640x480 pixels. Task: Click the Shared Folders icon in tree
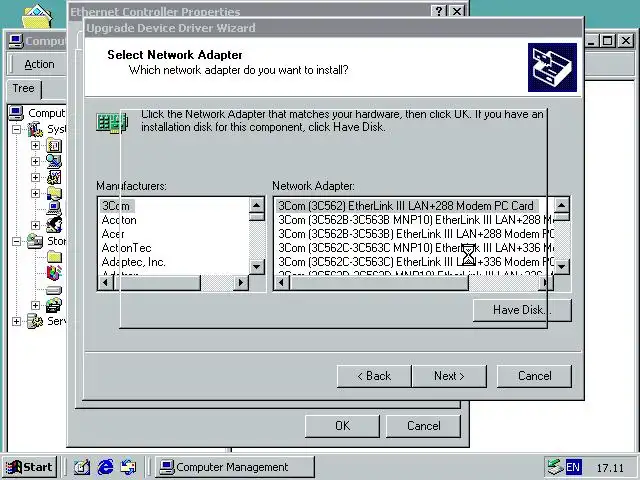pos(54,193)
